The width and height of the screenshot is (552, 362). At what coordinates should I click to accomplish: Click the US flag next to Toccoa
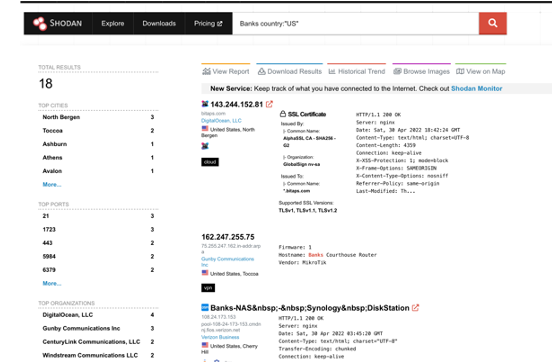205,273
